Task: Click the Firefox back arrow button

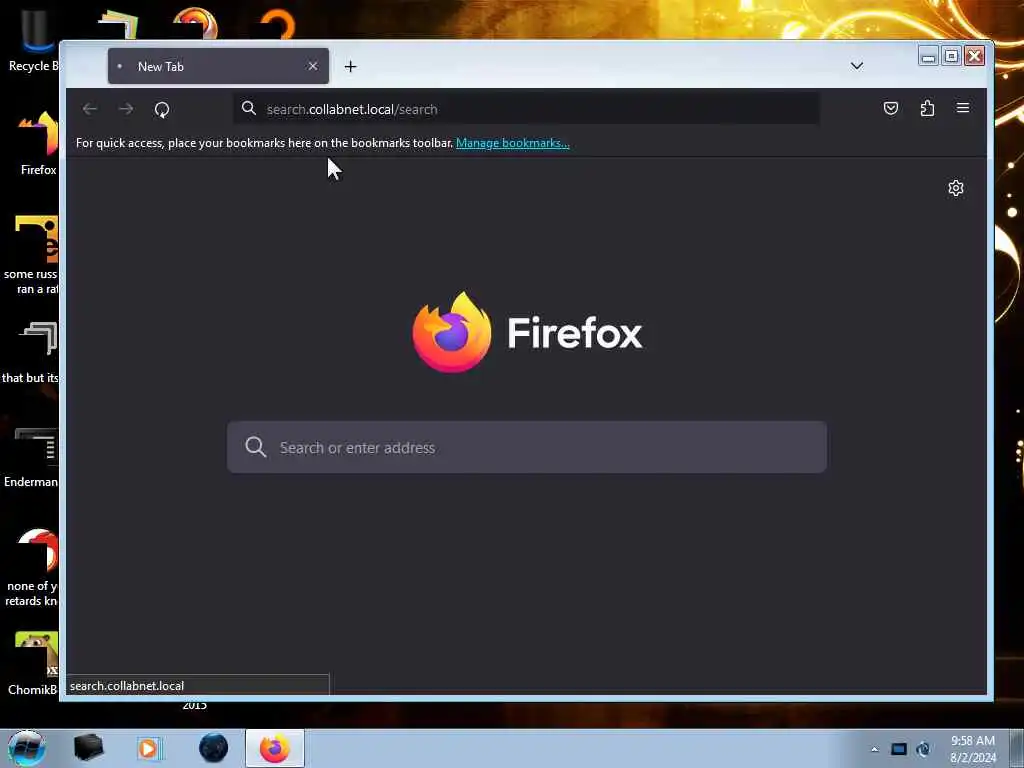Action: click(90, 109)
